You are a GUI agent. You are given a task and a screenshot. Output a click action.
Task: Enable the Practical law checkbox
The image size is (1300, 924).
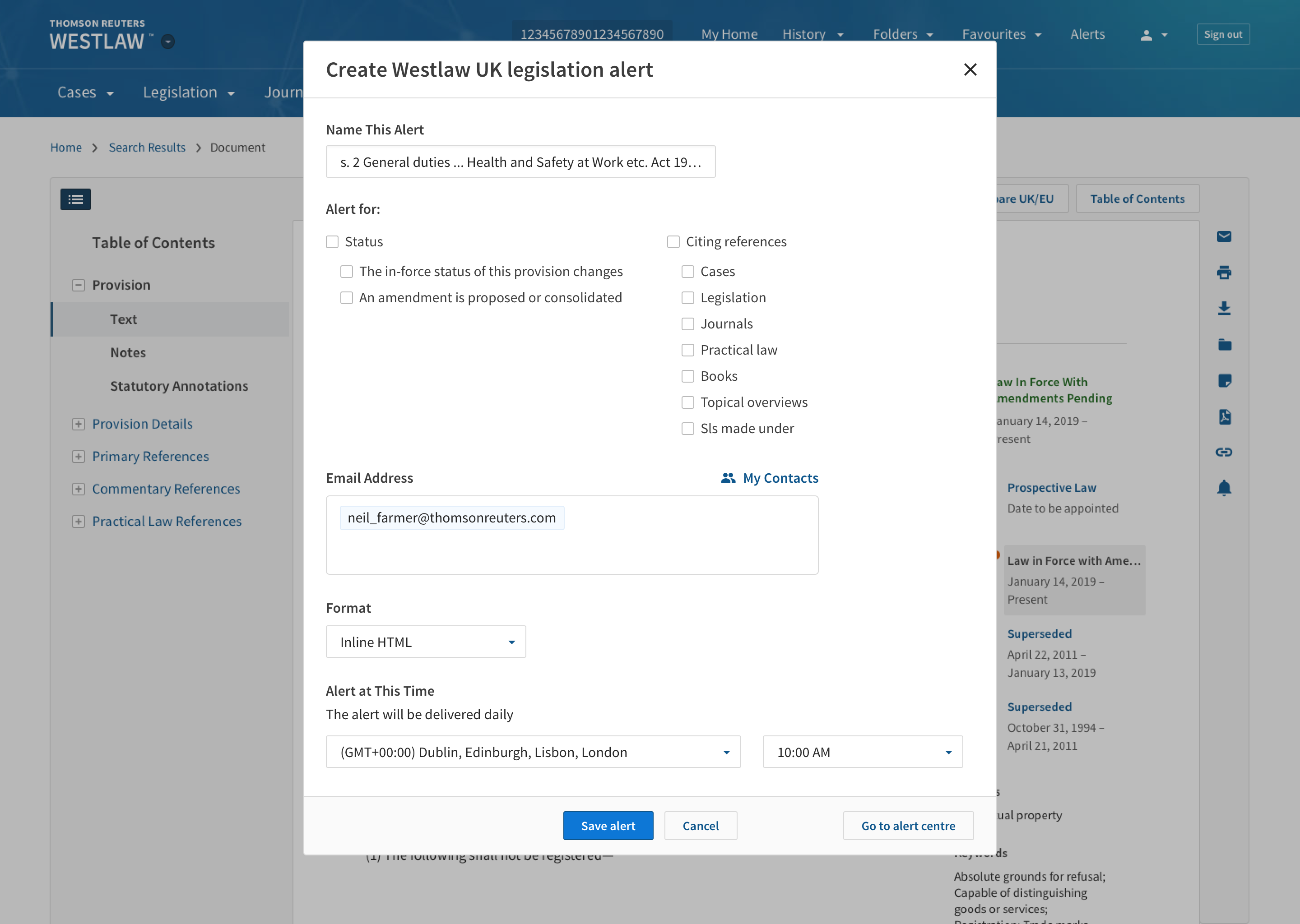(x=688, y=350)
